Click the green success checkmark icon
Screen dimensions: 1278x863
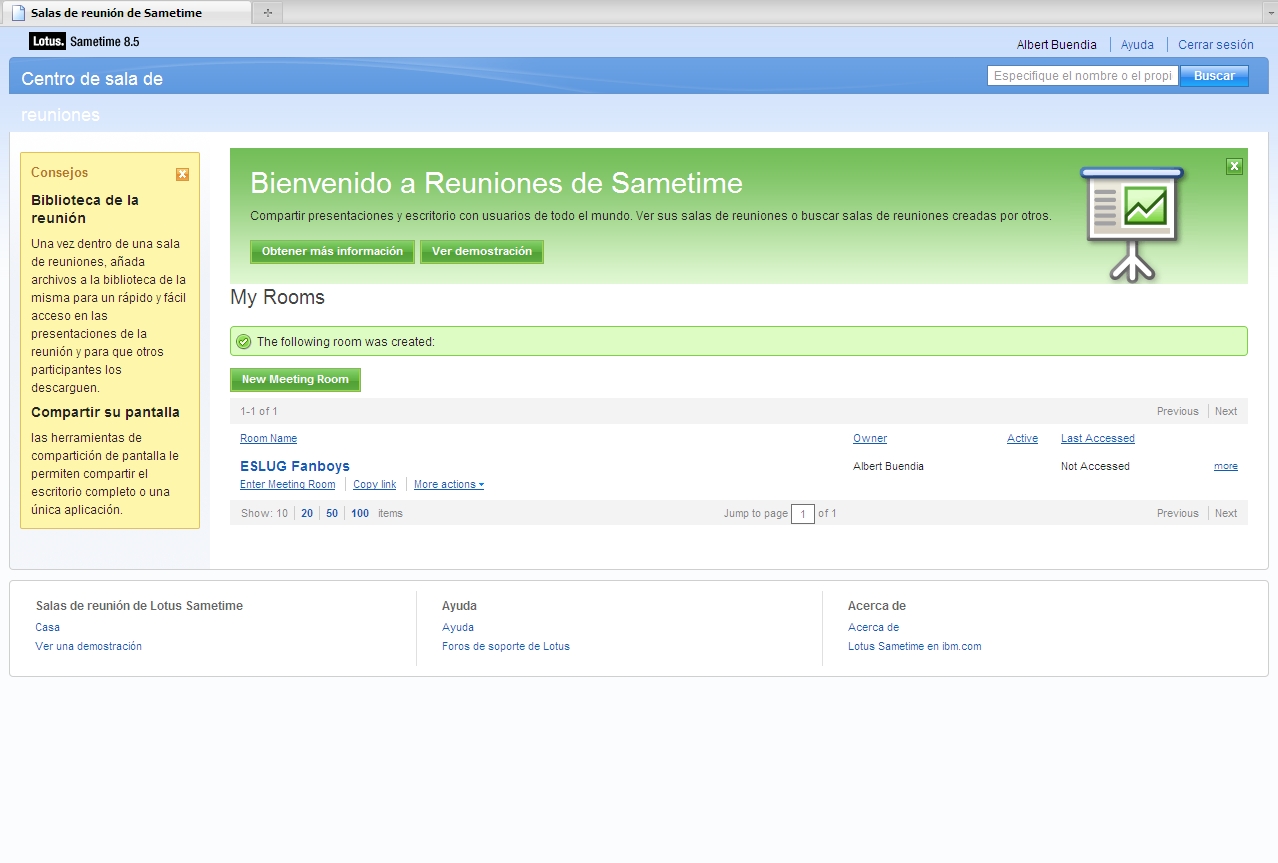pos(244,342)
